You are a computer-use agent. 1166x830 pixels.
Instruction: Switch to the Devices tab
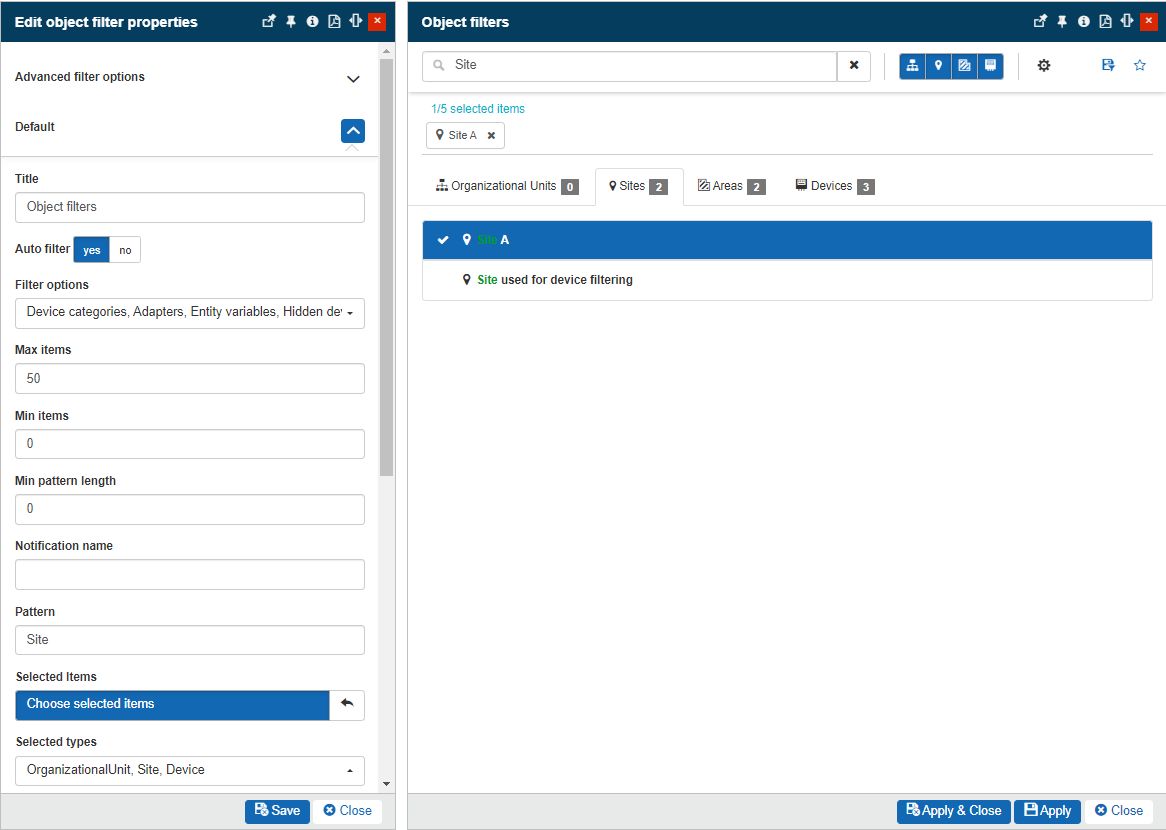click(834, 187)
